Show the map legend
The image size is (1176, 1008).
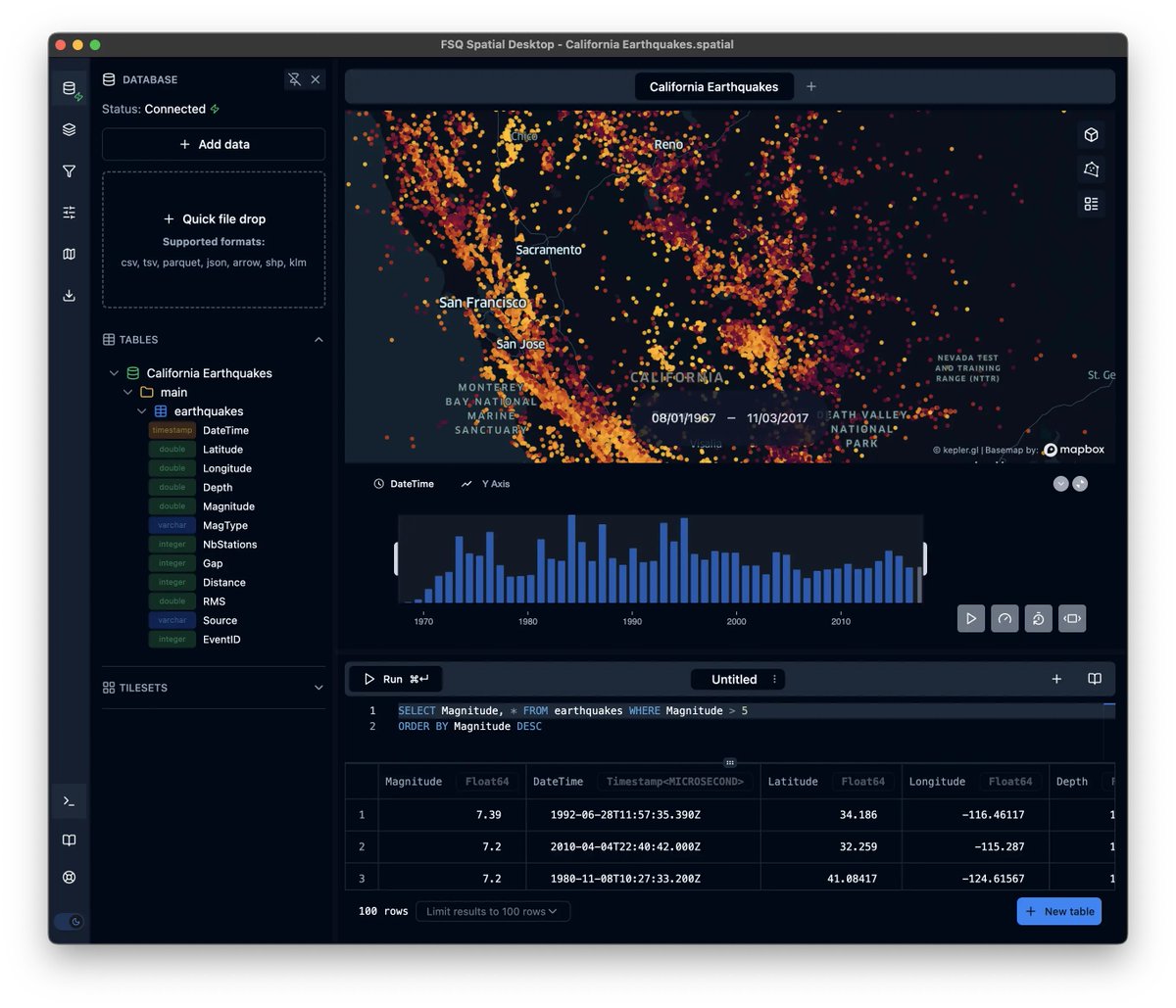point(1091,204)
